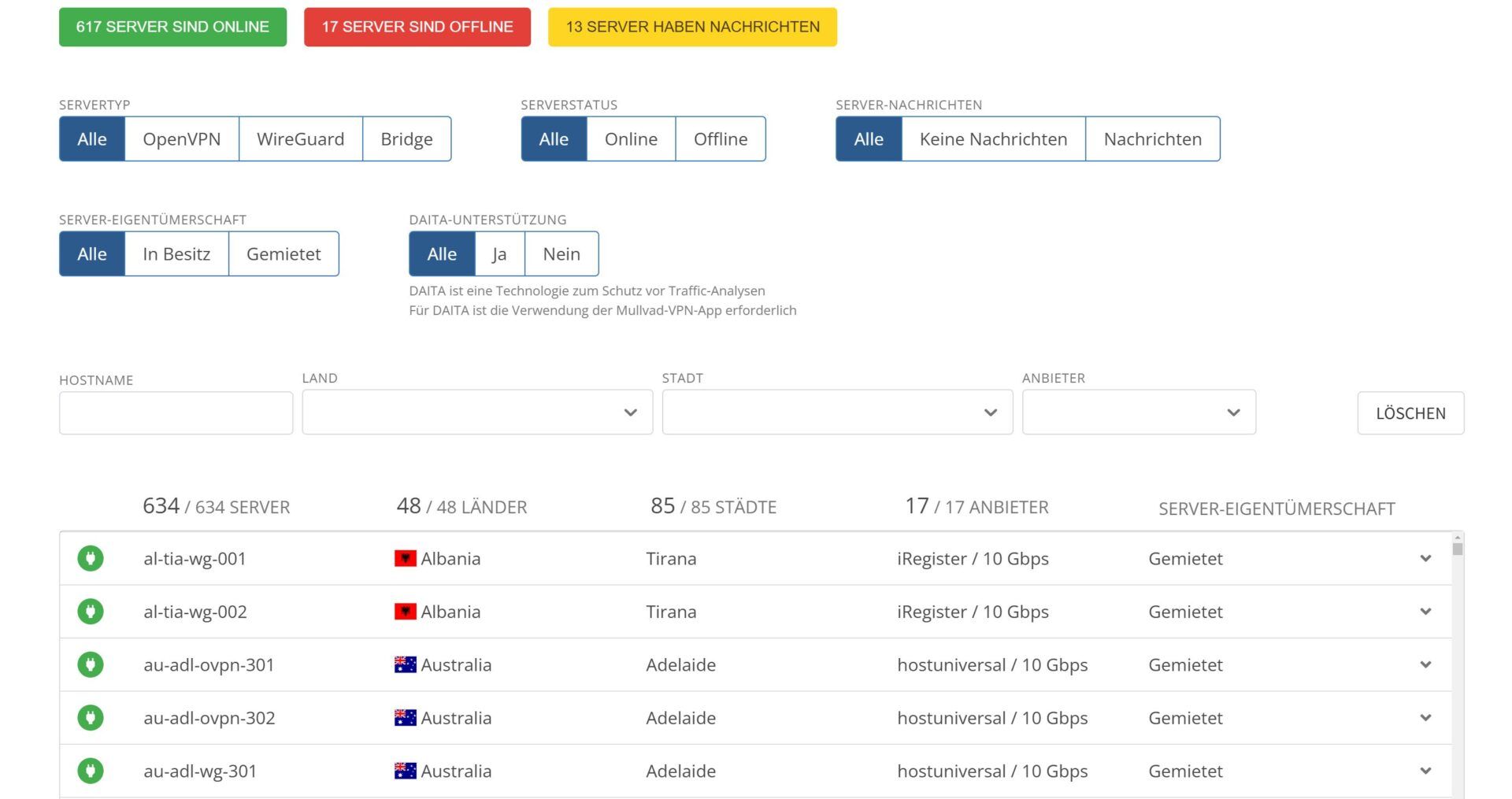Screen dimensions: 1512x799
Task: Select Alle under Servertyp
Action: pos(92,139)
